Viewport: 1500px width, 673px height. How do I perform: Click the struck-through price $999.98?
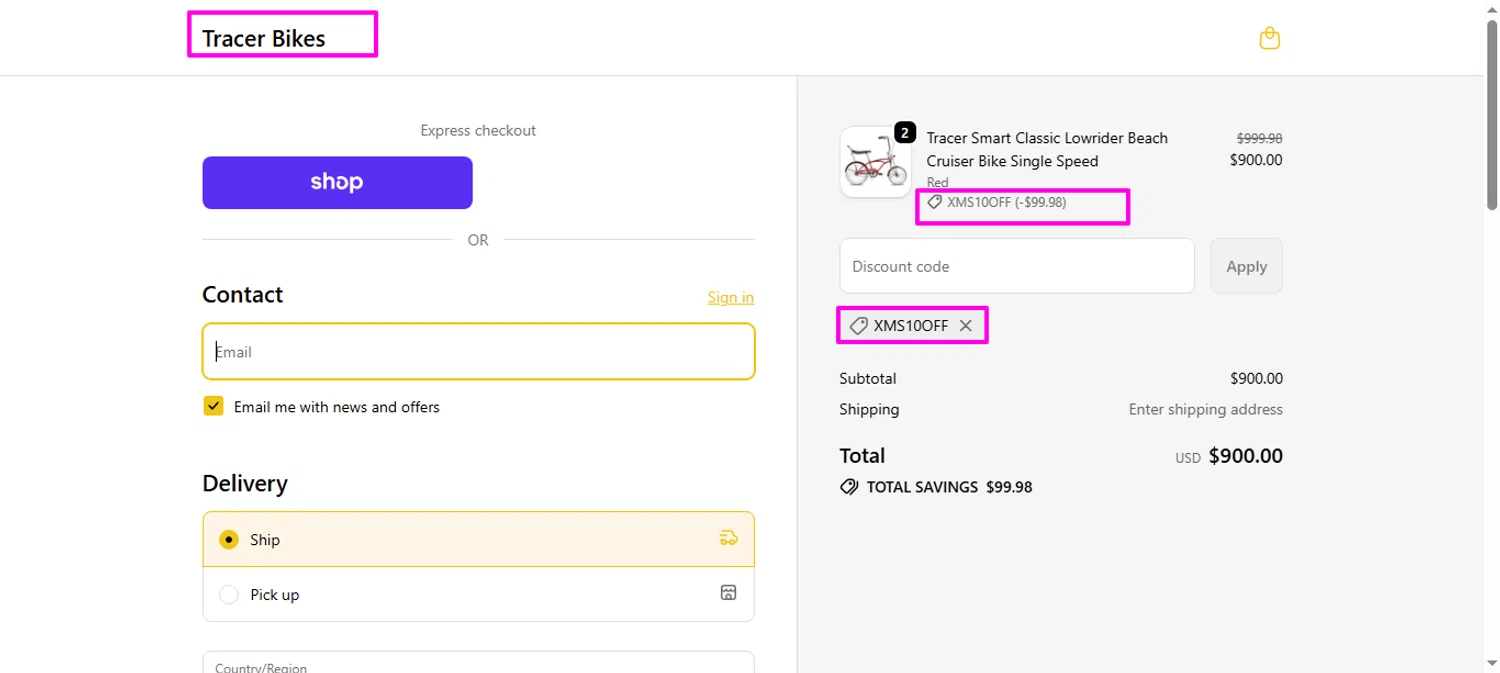point(1259,138)
